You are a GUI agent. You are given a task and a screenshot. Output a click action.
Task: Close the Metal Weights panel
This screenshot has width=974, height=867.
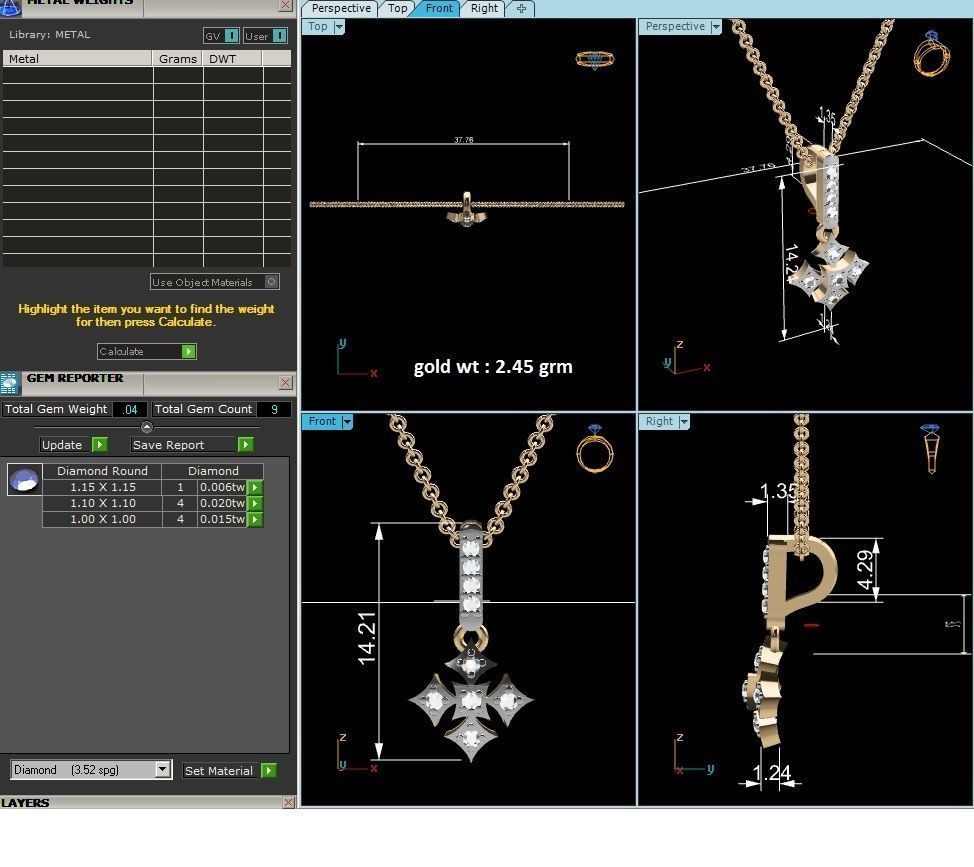(285, 6)
